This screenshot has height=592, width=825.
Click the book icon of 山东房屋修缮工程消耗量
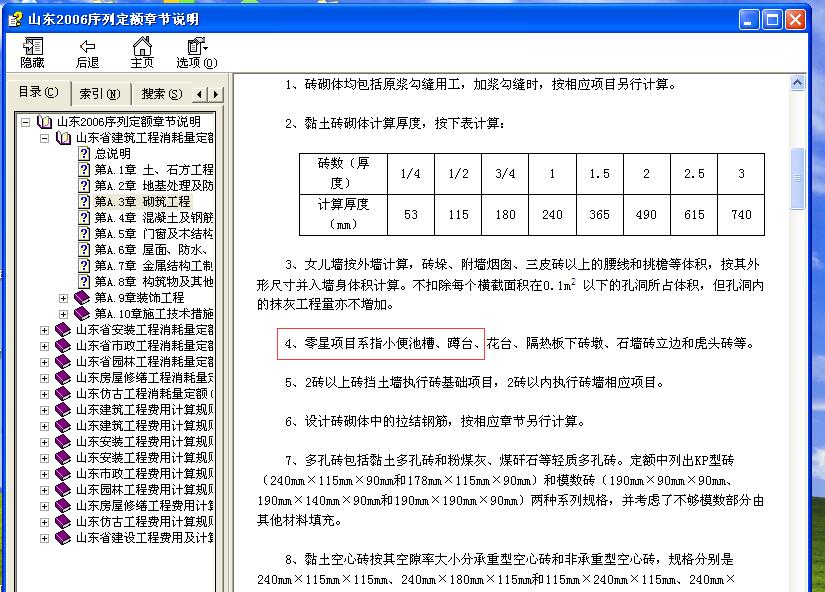[63, 378]
